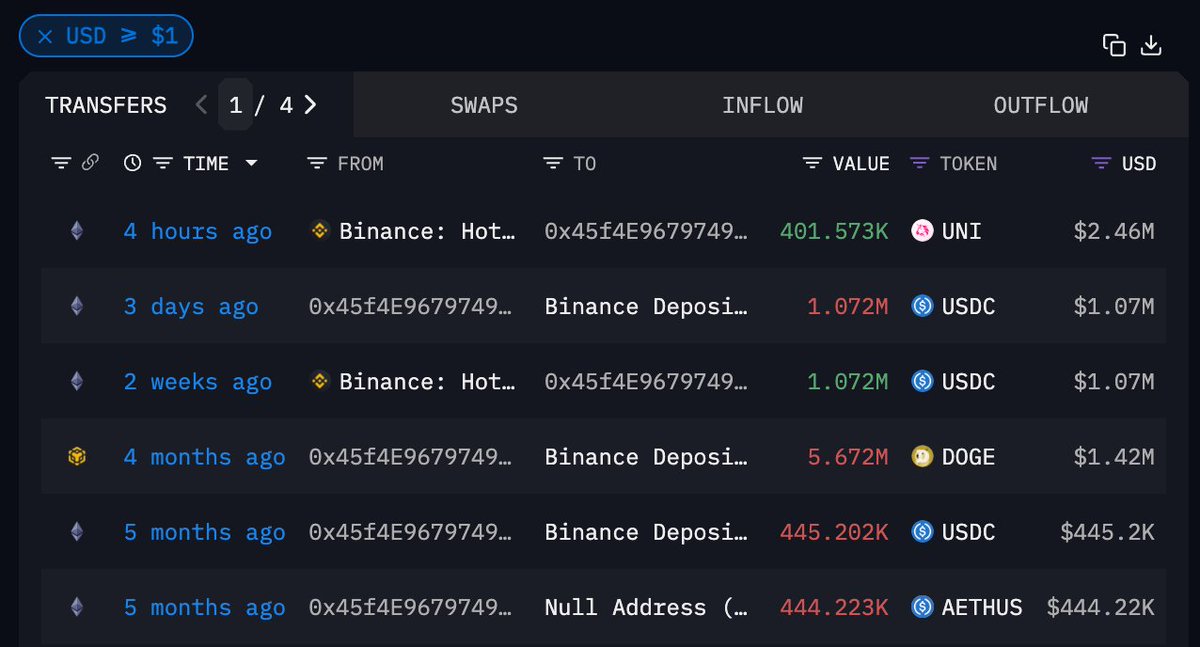This screenshot has width=1200, height=647.
Task: Remove the USD ≥ $1 filter chip
Action: click(x=45, y=36)
